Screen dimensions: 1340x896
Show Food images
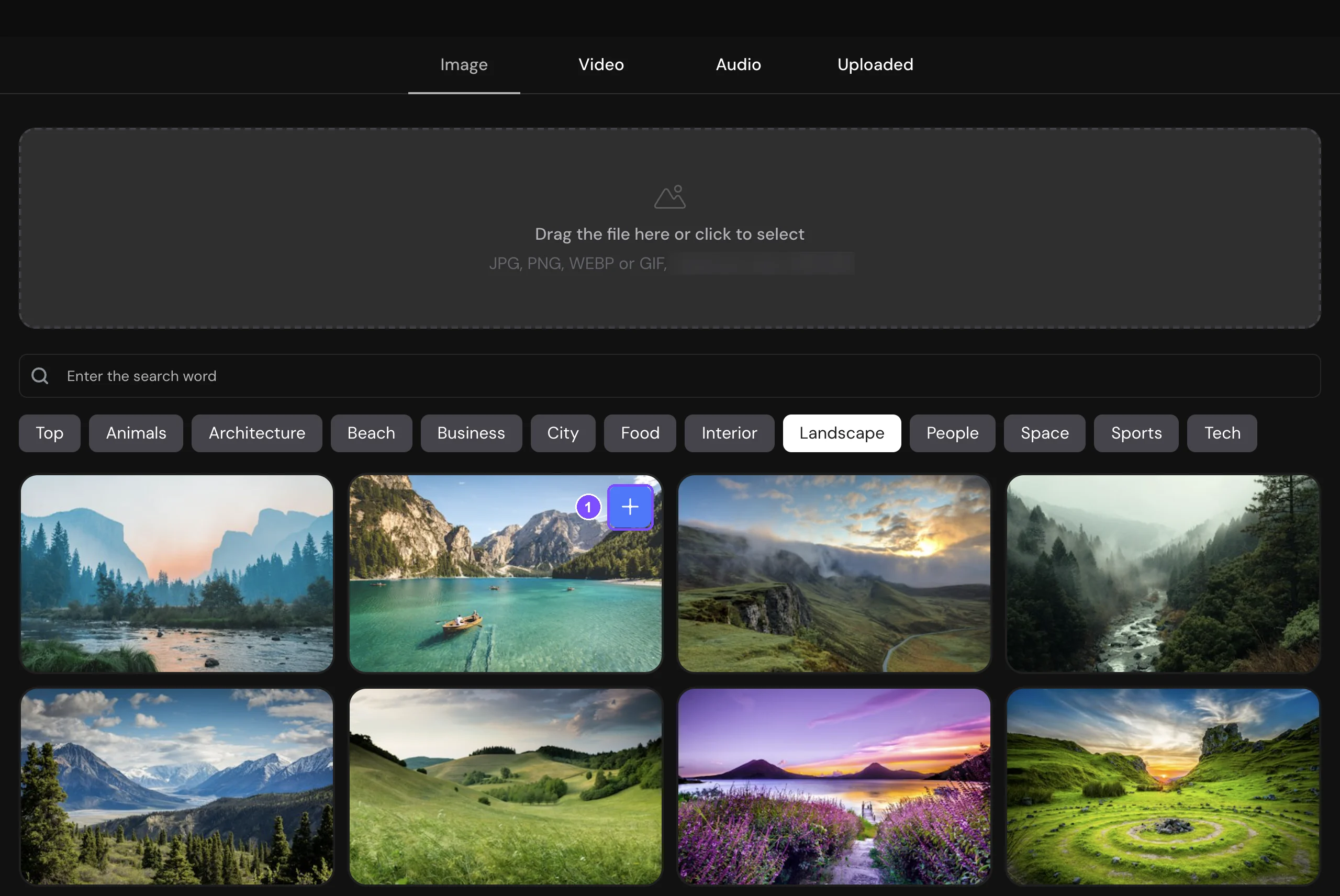[x=640, y=433]
